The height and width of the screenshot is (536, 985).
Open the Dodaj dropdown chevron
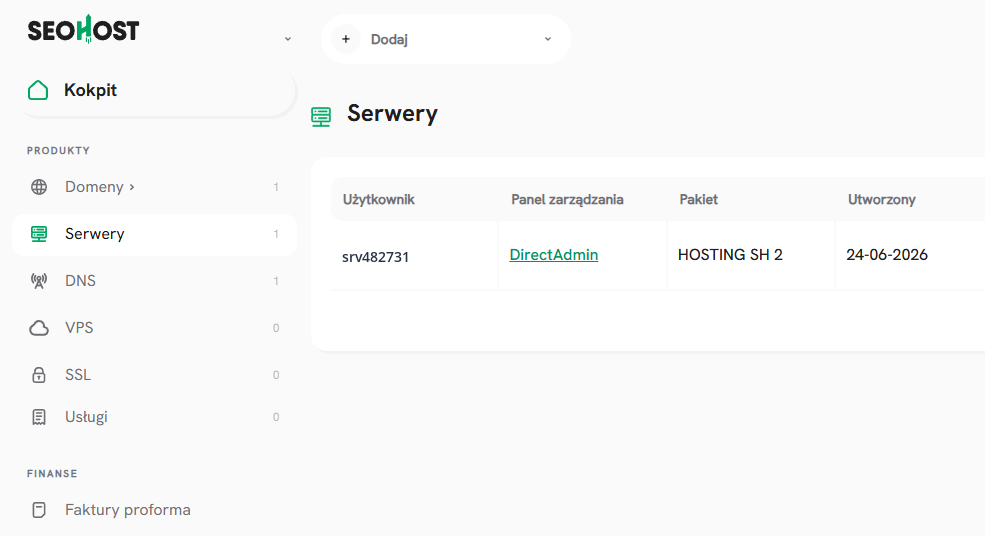click(x=548, y=39)
